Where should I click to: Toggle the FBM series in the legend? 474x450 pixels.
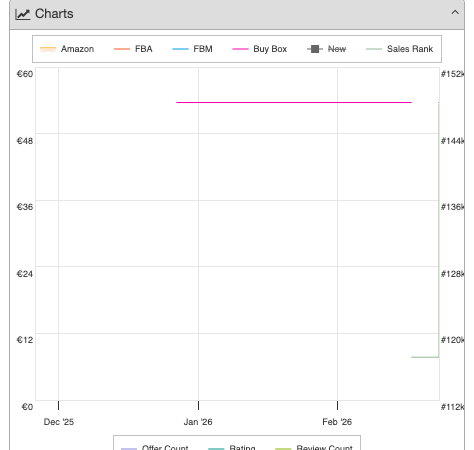[x=192, y=49]
